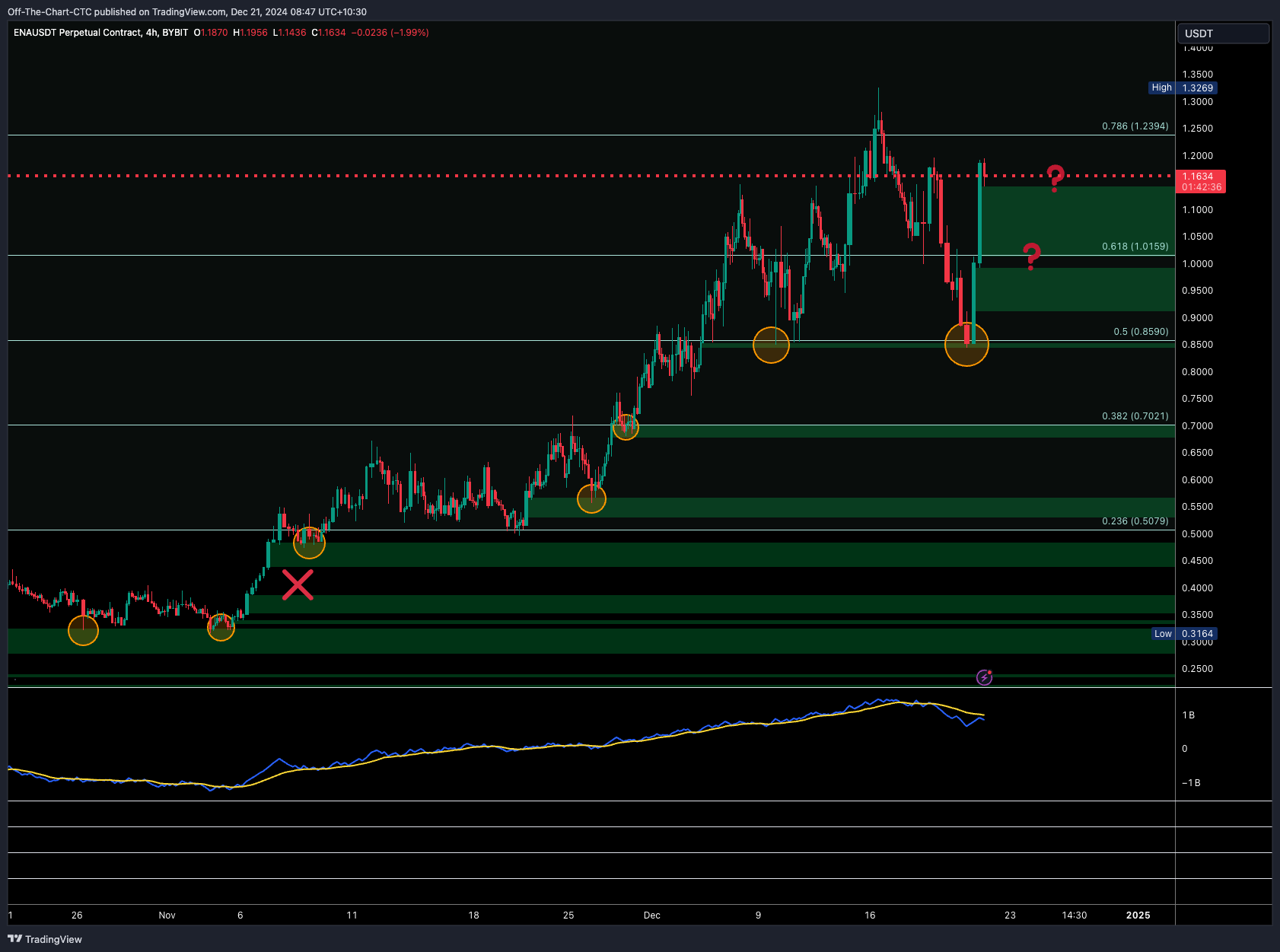This screenshot has width=1280, height=952.
Task: Click the 0.382 (0.7021) Fibonacci label
Action: [x=1135, y=416]
